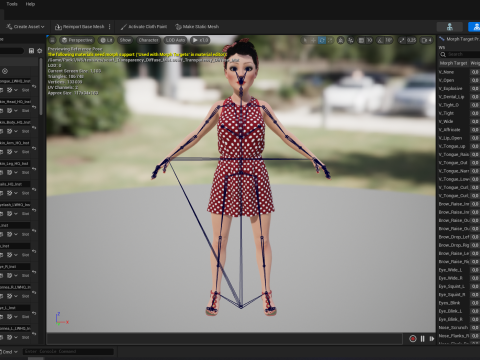
Task: Activate the translate gizmo tool
Action: coord(313,40)
